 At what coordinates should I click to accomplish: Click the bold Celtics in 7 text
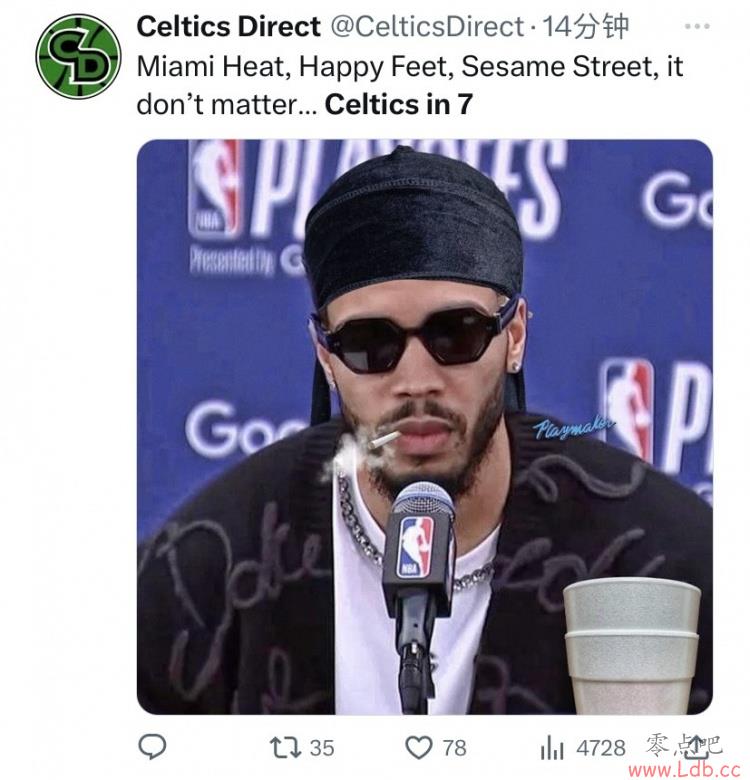(398, 104)
